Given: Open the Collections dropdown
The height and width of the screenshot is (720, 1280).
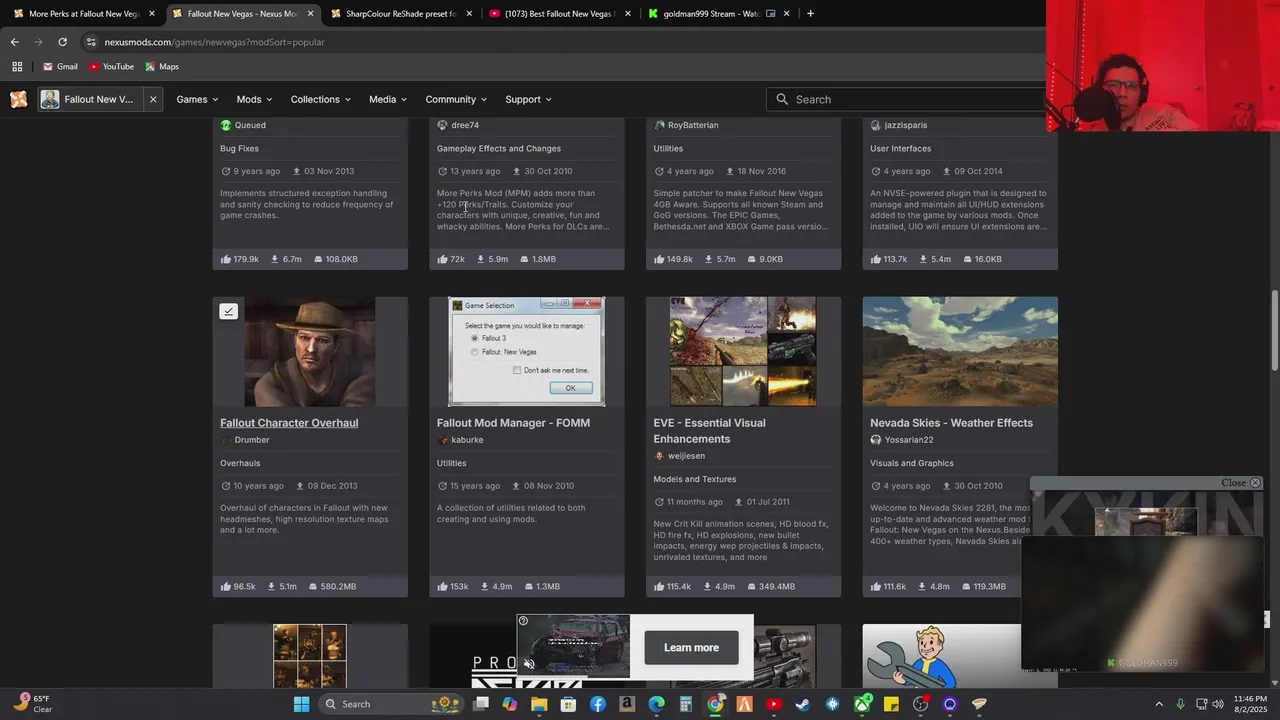Looking at the screenshot, I should (321, 99).
